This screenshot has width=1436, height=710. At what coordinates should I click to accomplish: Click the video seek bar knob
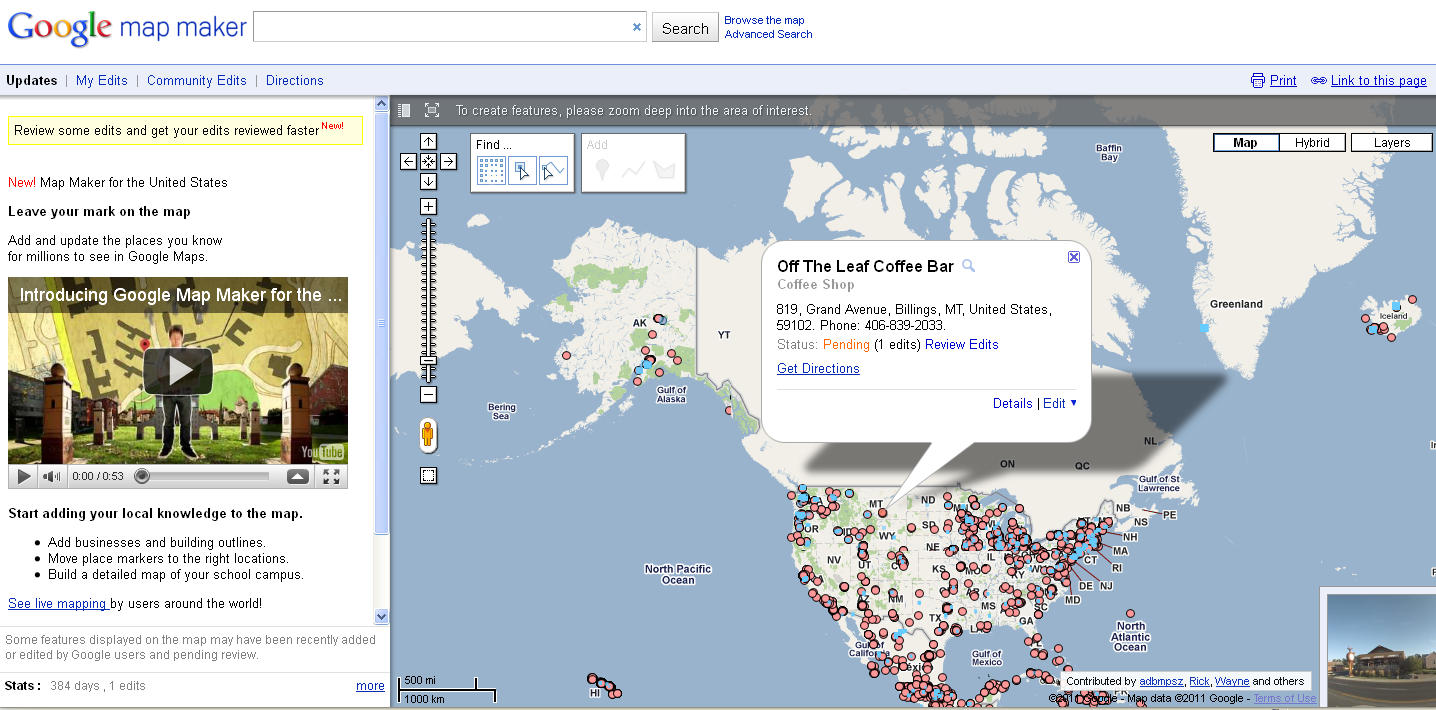142,476
